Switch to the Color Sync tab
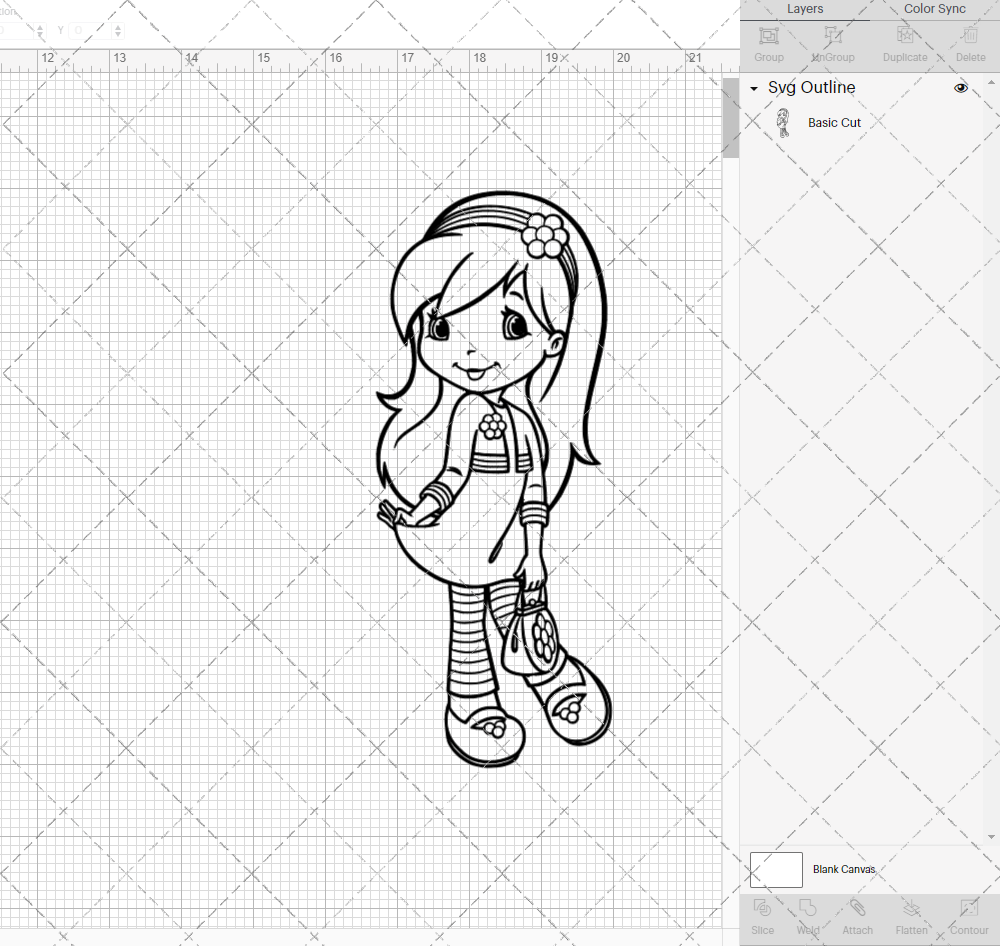1000x946 pixels. pos(934,9)
